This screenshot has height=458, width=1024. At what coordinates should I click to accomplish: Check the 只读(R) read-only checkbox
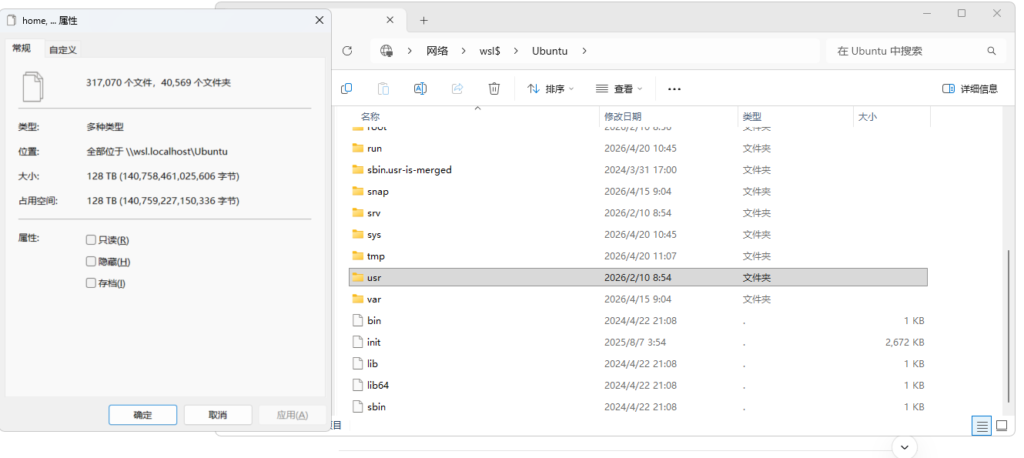click(x=91, y=240)
